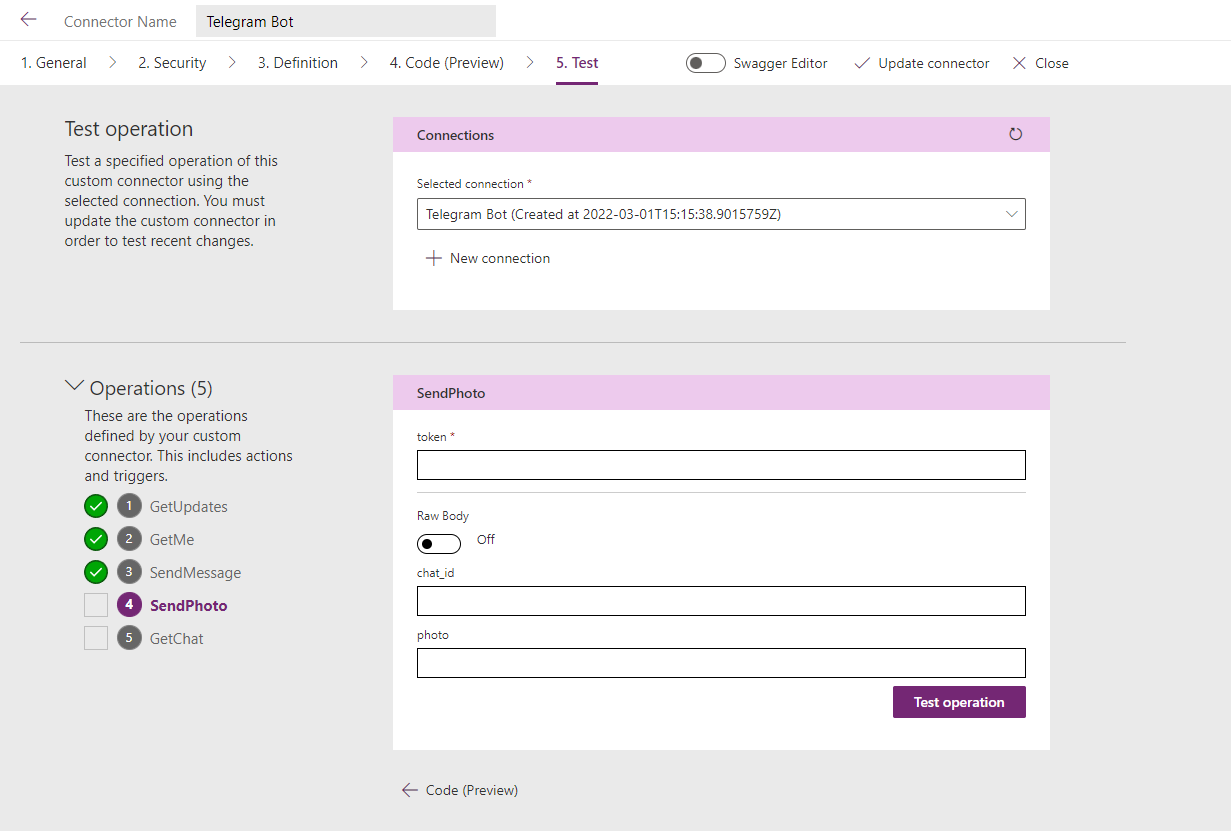The height and width of the screenshot is (831, 1231).
Task: Go back using the top-left arrow
Action: pyautogui.click(x=28, y=20)
